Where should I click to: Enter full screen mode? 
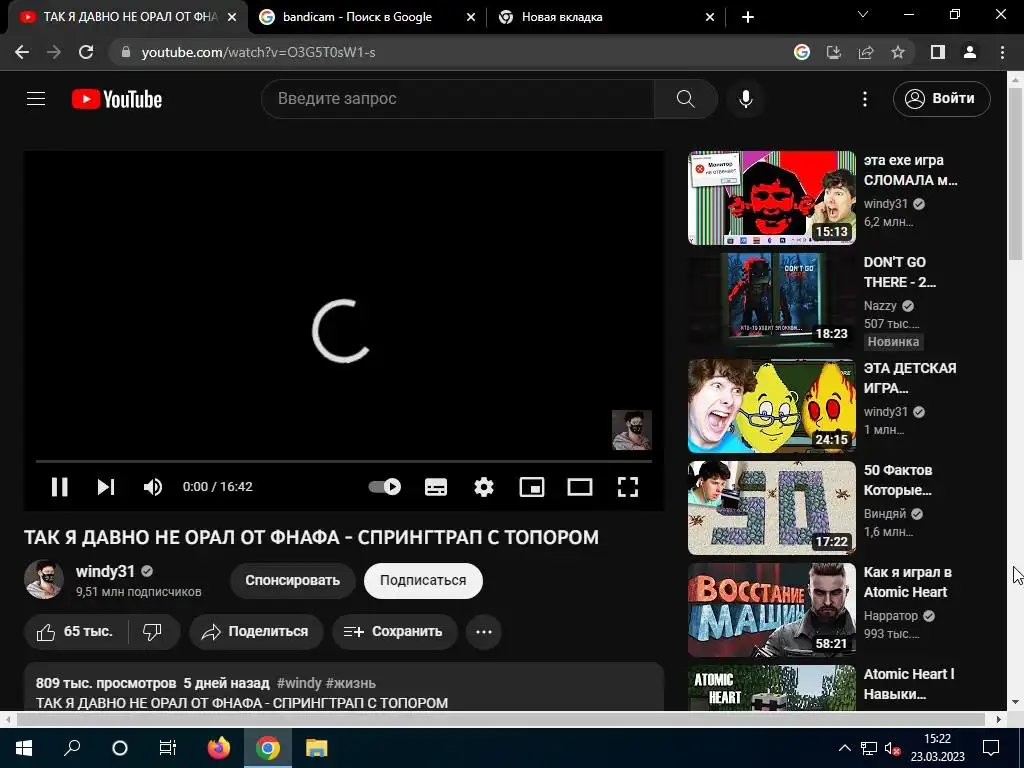click(x=628, y=487)
